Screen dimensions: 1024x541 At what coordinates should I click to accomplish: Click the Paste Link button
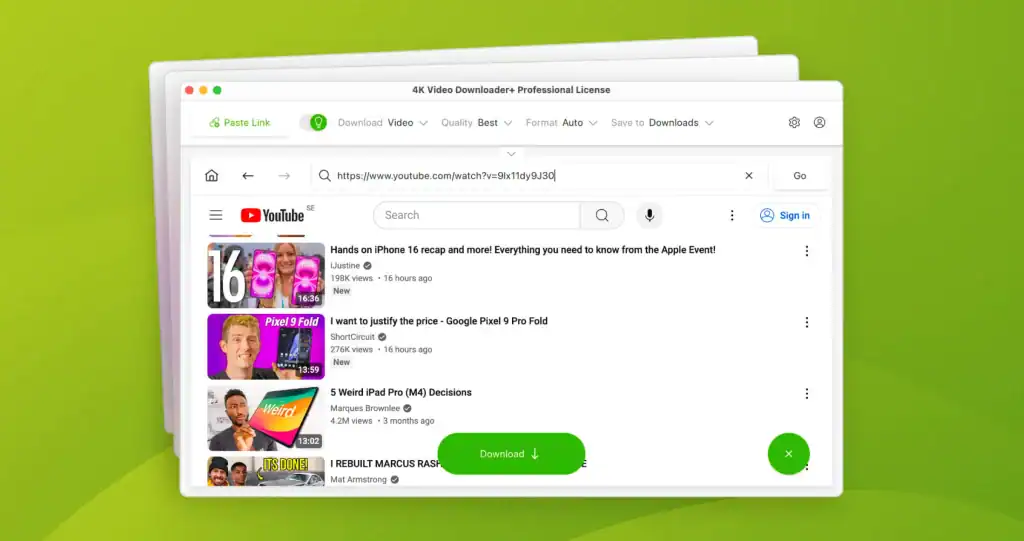[240, 123]
